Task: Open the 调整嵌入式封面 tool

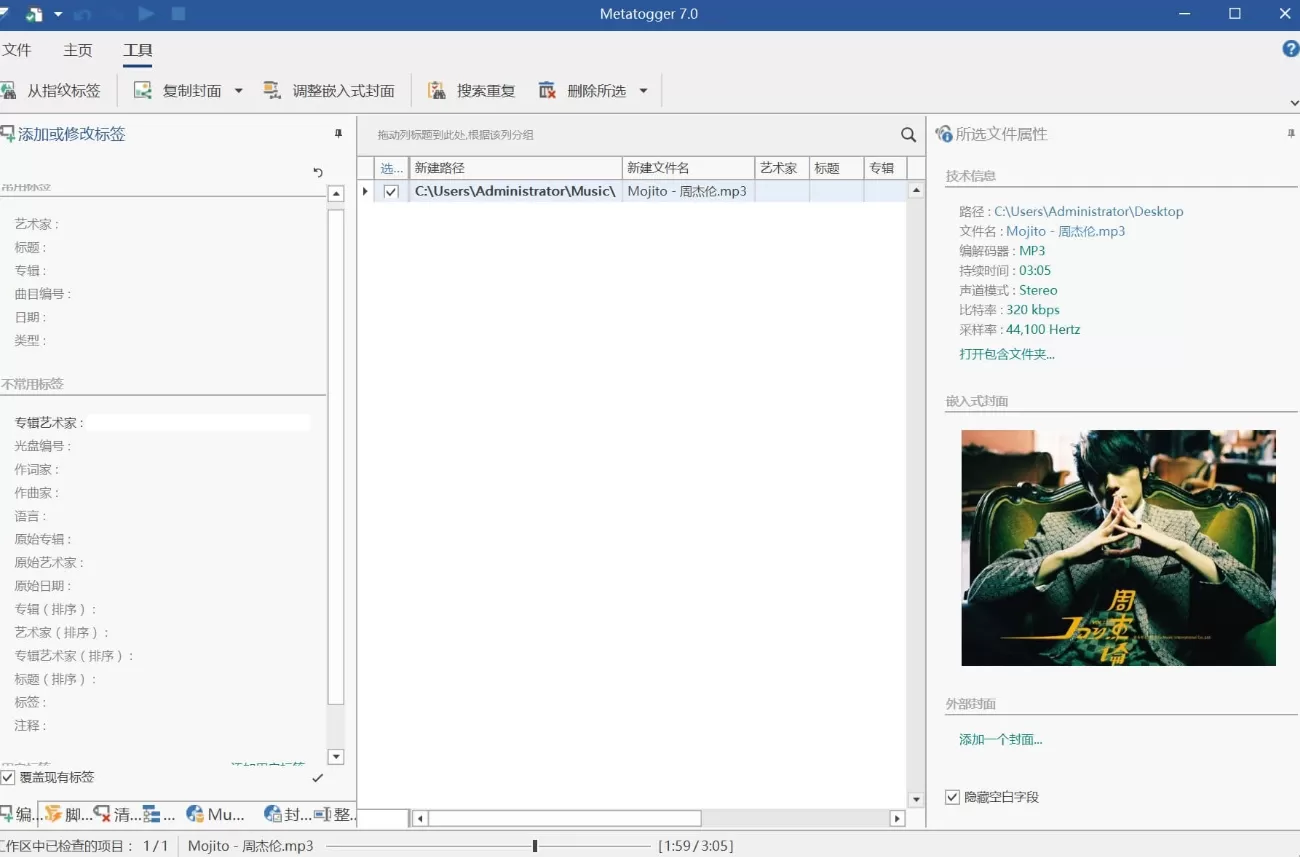Action: pos(330,90)
